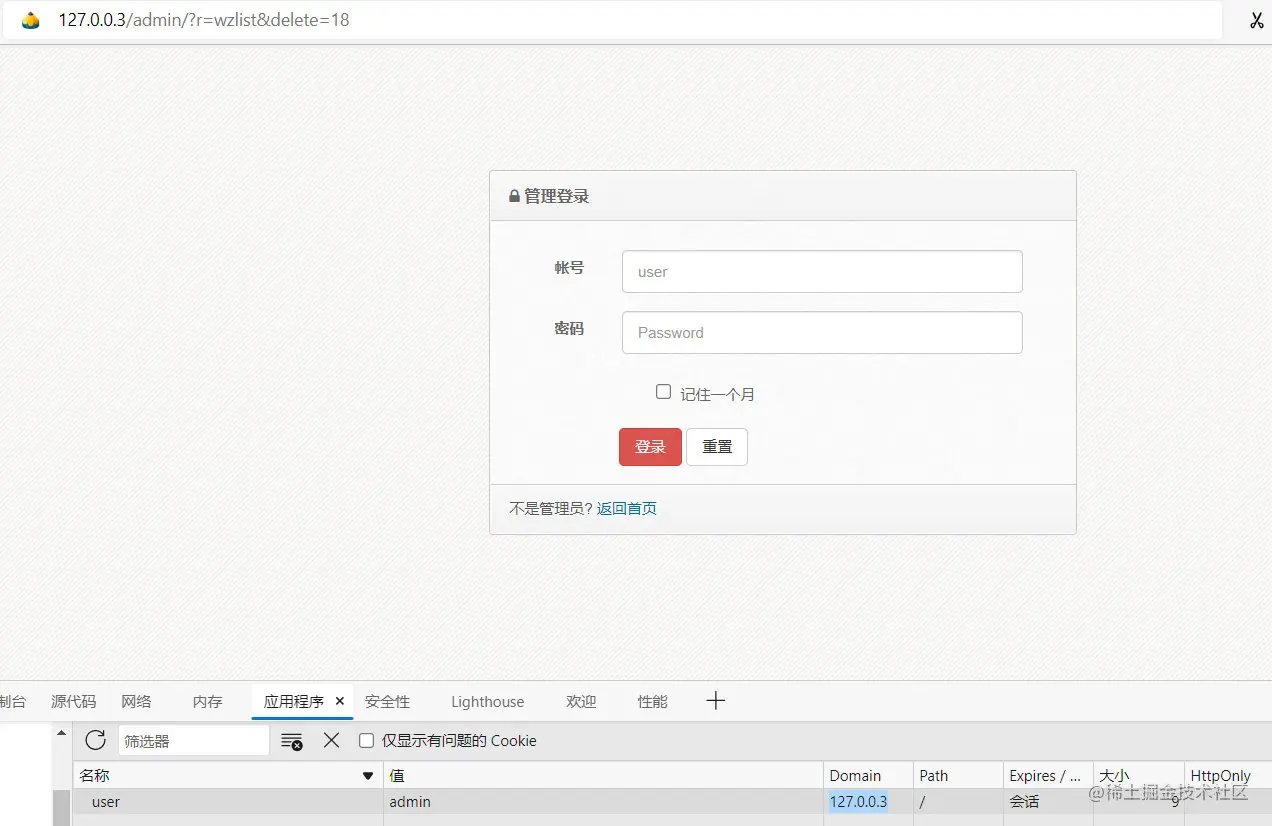Switch to the 网络 tab
The image size is (1272, 826).
[x=136, y=702]
